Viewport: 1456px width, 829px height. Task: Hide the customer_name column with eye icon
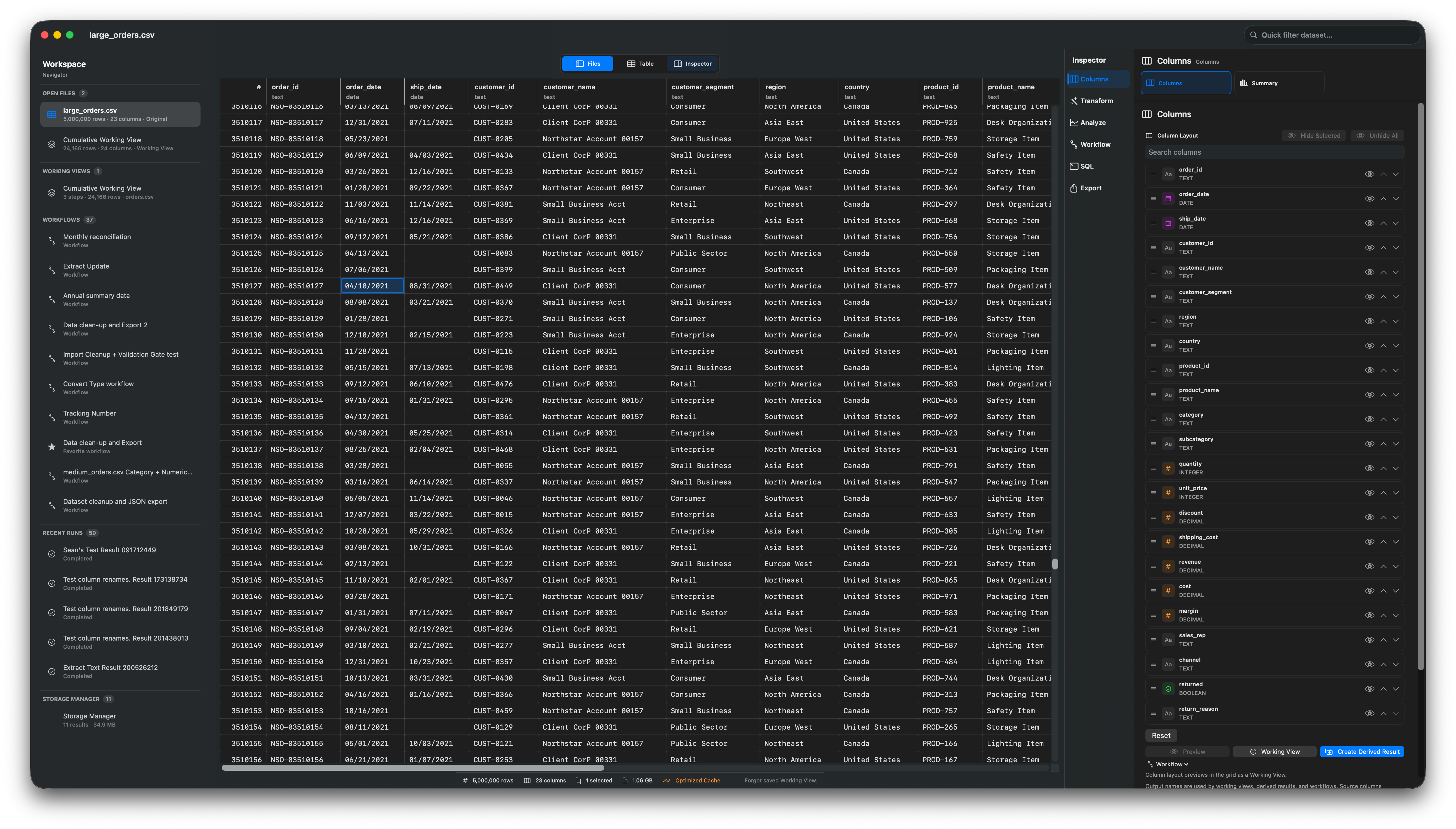[x=1369, y=272]
